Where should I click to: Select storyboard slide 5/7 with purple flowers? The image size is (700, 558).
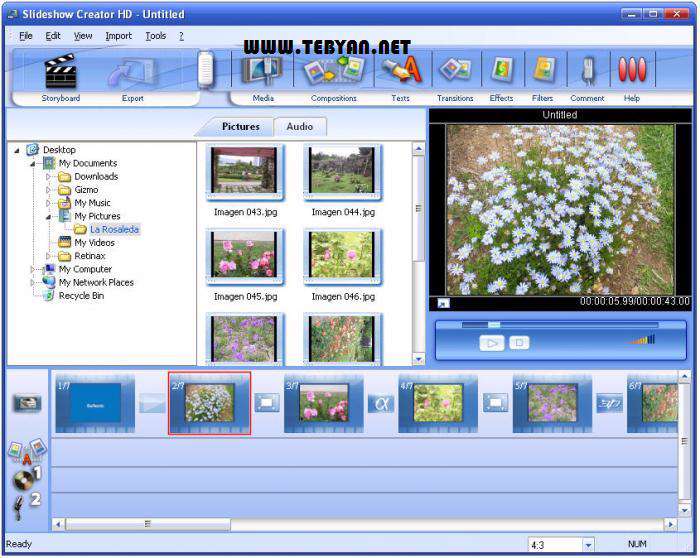click(552, 404)
